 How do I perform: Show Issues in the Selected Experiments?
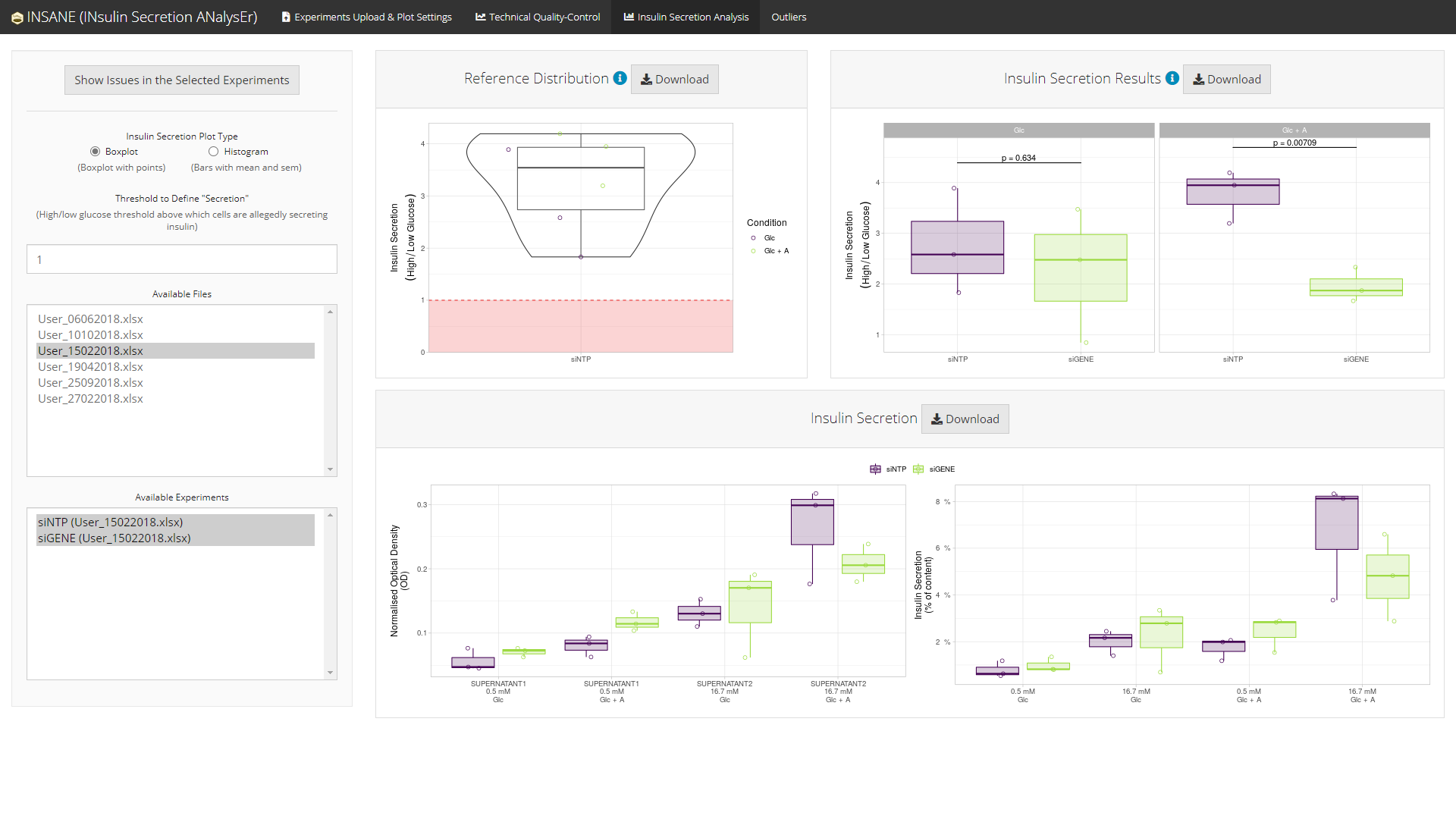[x=181, y=80]
